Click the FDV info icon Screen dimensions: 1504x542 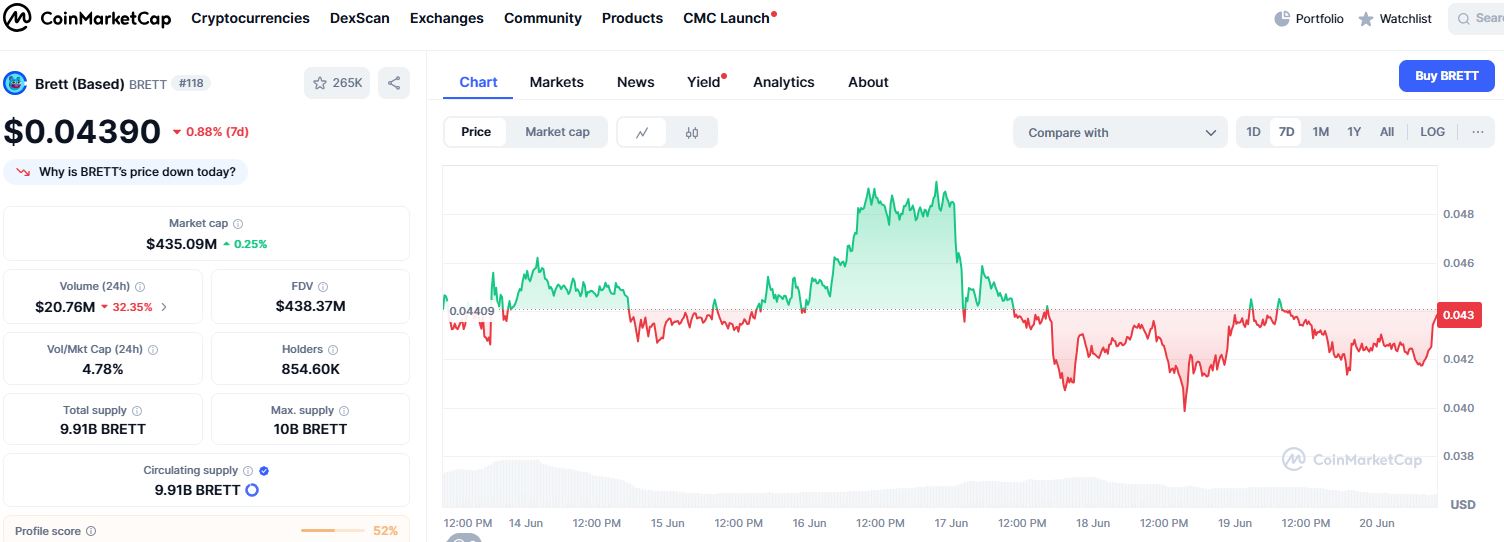(323, 287)
